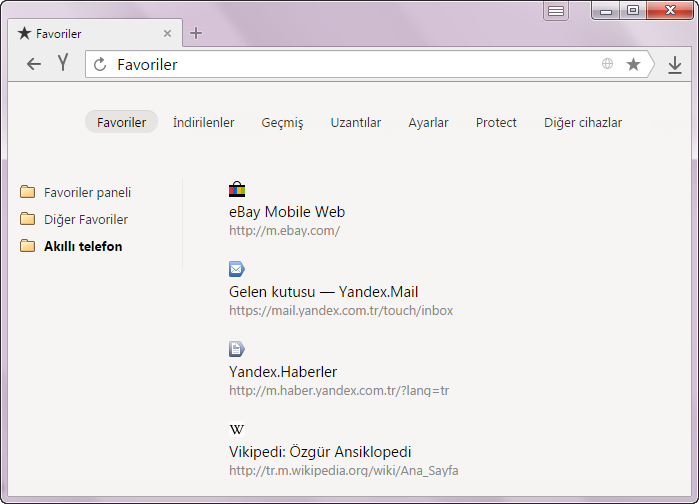Reload page with the refresh icon
The width and height of the screenshot is (699, 504).
100,64
